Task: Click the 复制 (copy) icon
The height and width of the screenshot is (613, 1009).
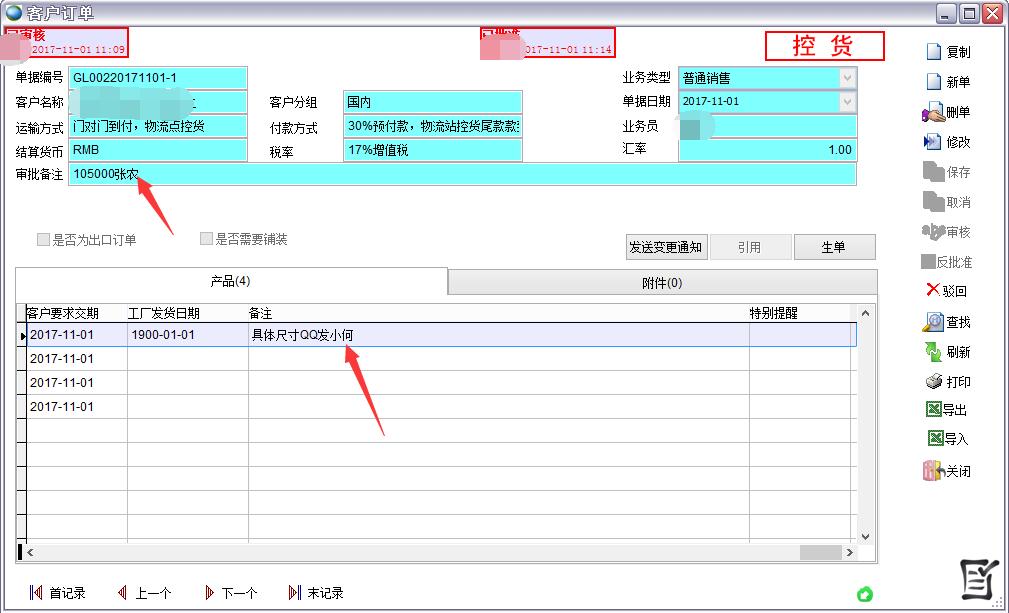Action: [933, 52]
